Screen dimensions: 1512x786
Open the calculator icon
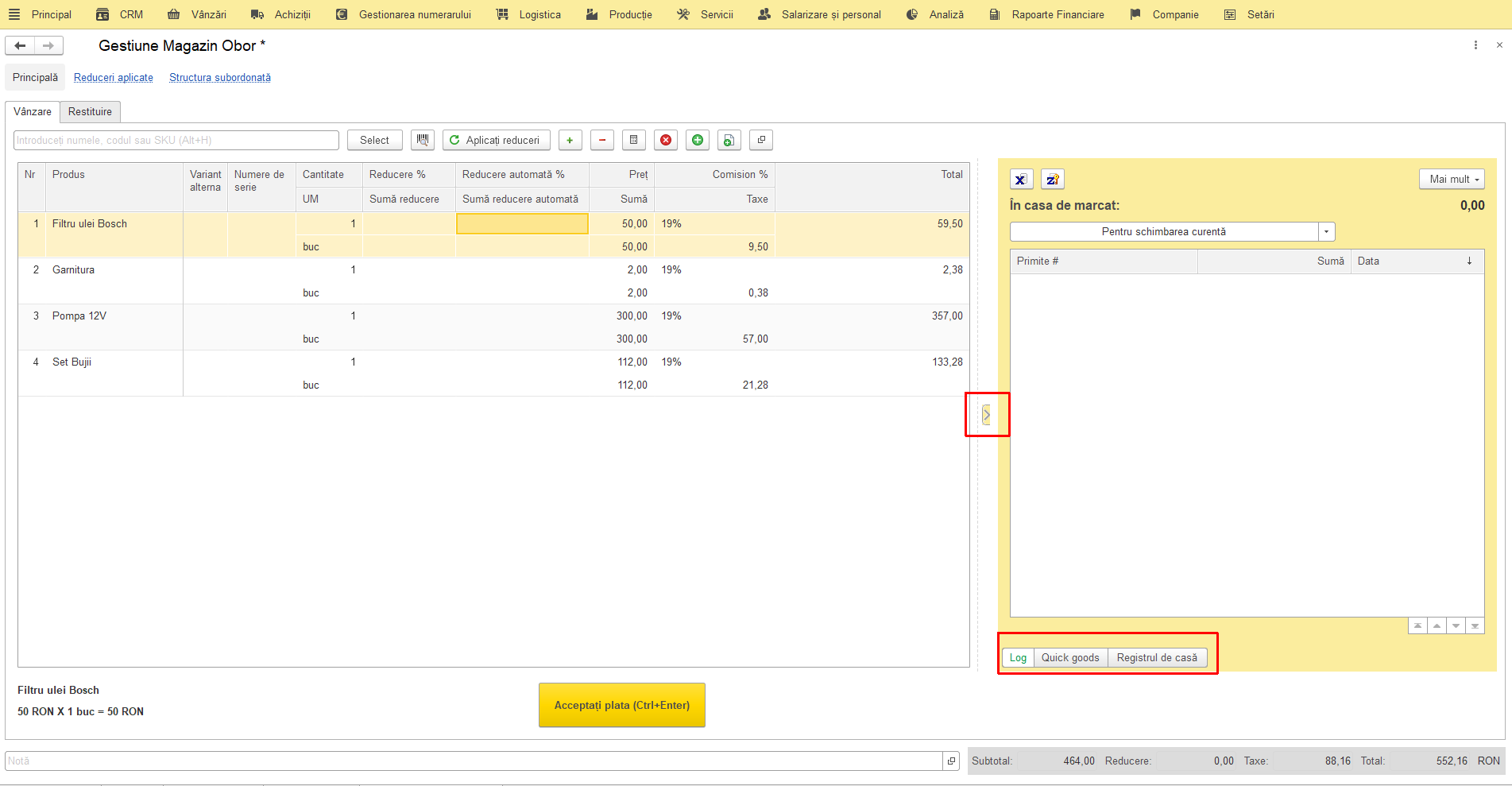634,140
